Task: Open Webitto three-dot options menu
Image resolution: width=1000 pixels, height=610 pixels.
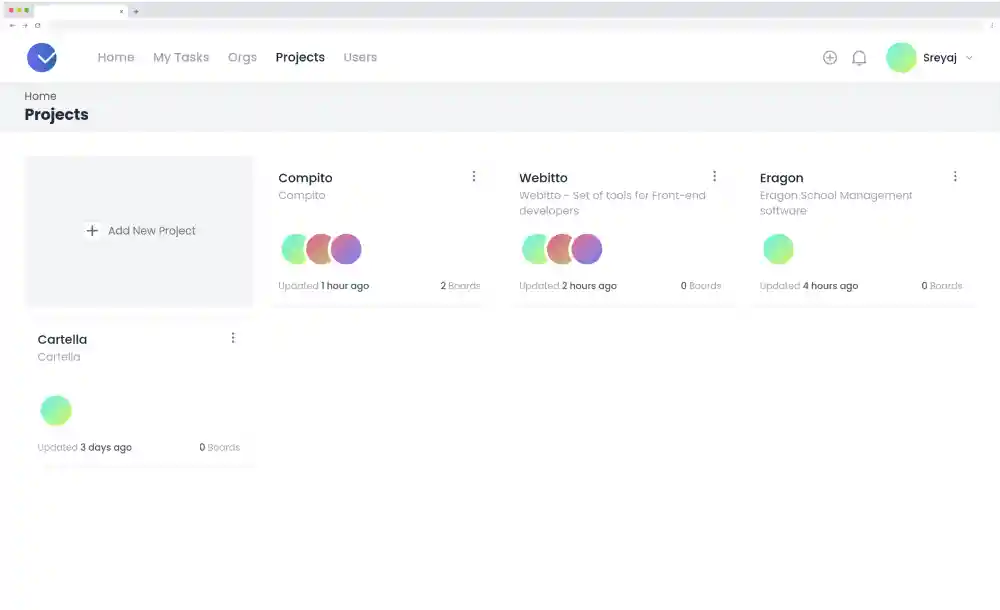Action: coord(714,176)
